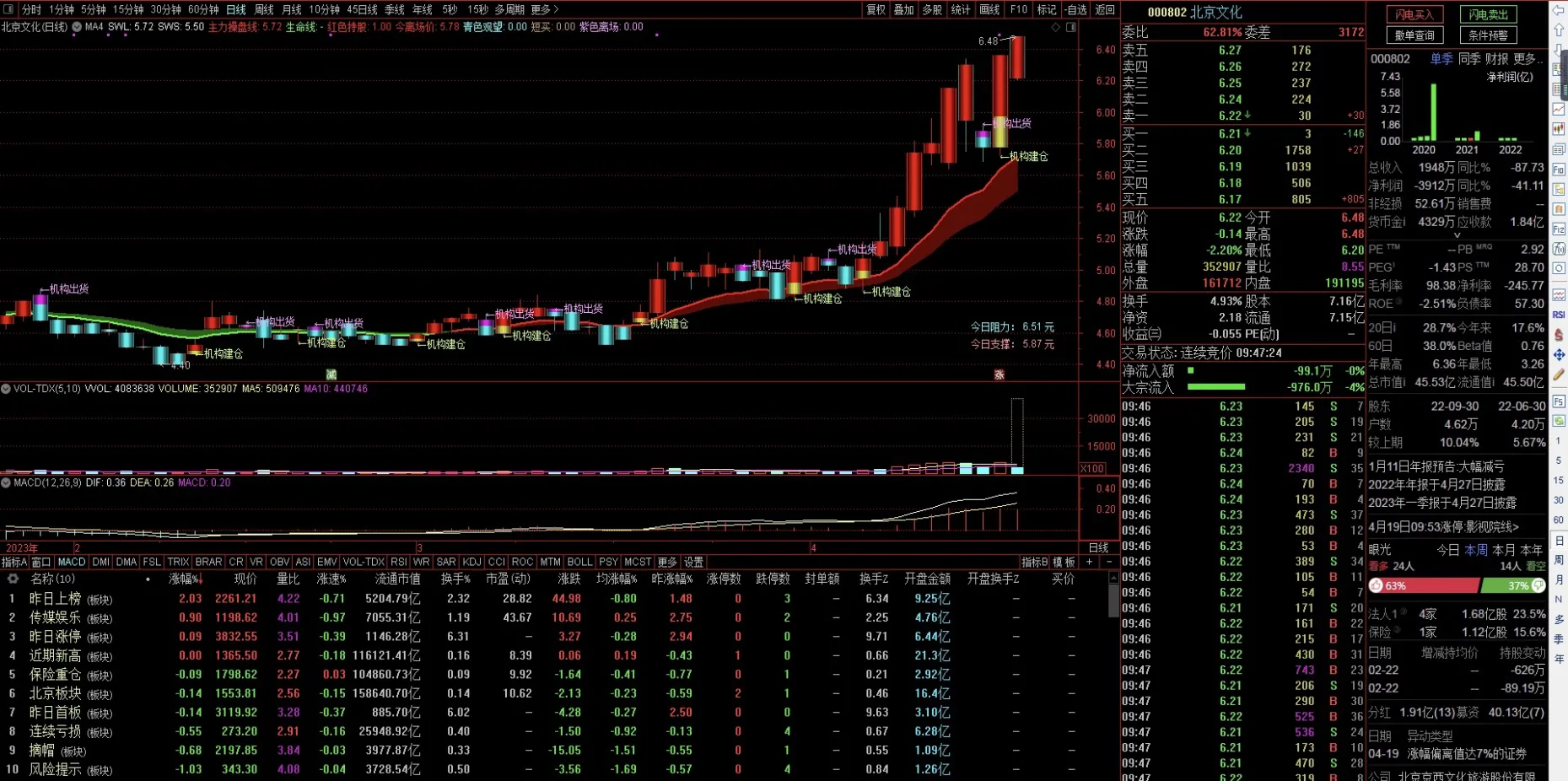Select the pencil drawing tool icon
The image size is (1568, 781).
[x=1559, y=374]
